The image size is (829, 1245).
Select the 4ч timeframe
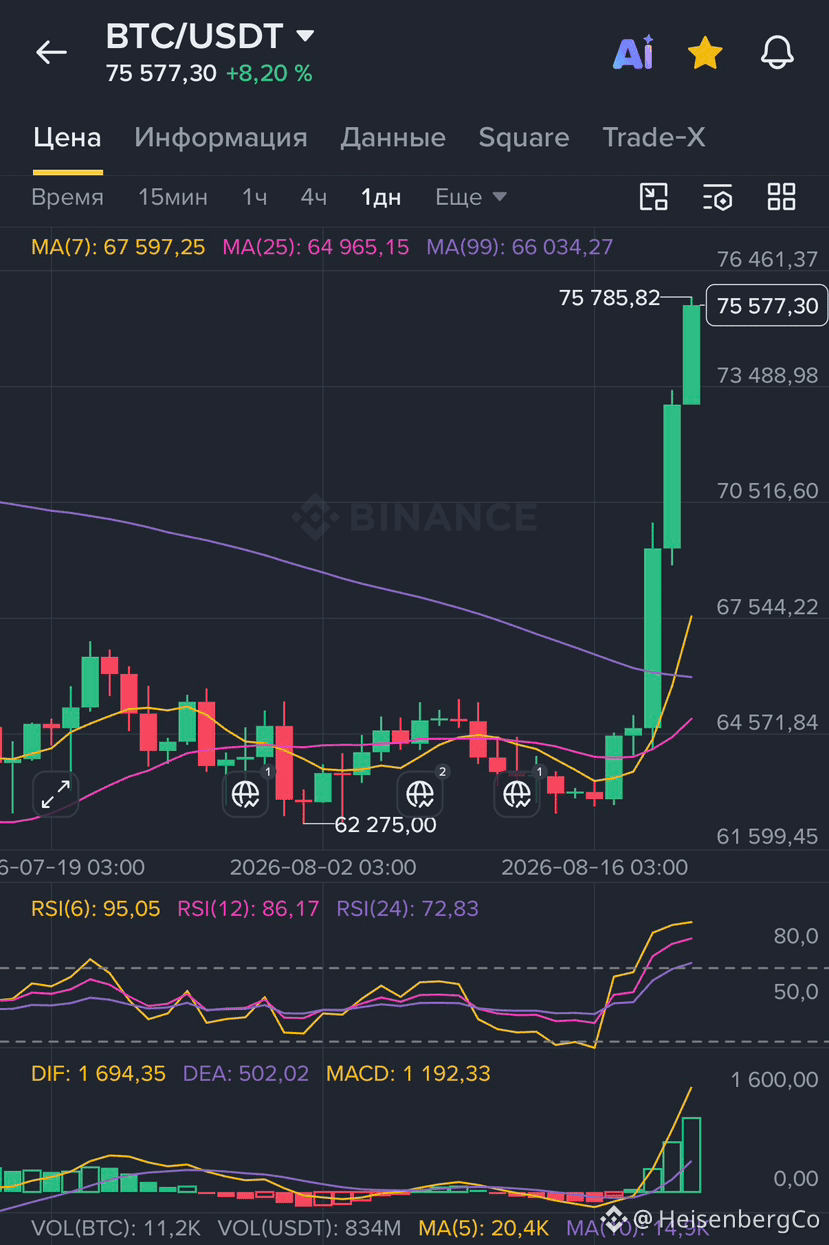[x=314, y=197]
